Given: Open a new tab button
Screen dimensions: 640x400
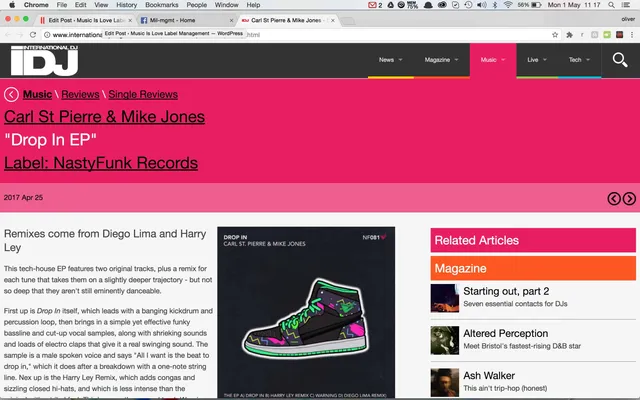Looking at the screenshot, I should pyautogui.click(x=347, y=21).
